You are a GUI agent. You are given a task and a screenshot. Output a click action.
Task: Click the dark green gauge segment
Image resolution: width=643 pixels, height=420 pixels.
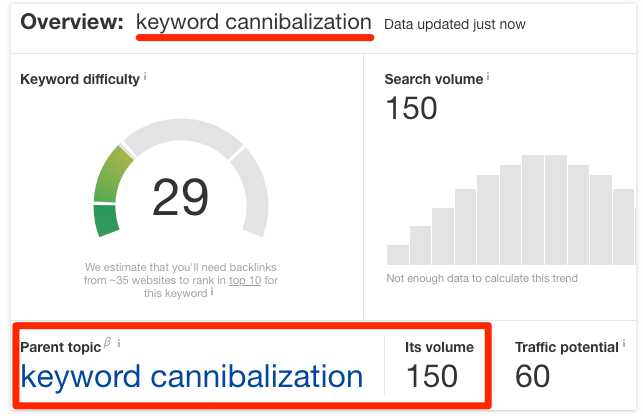105,220
